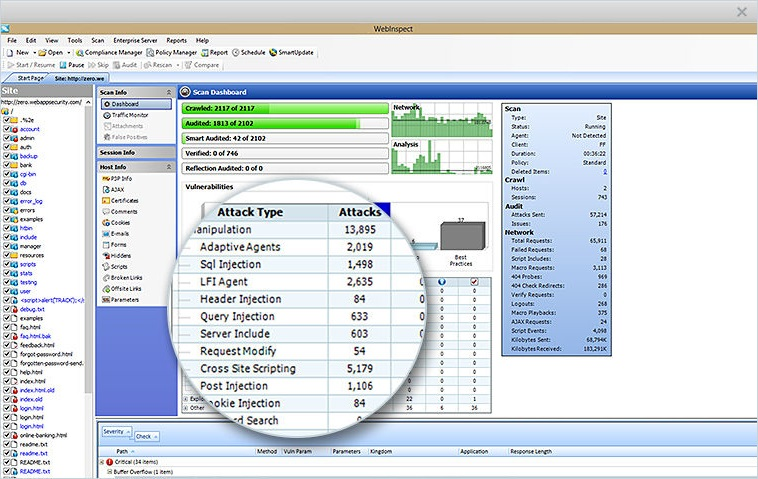Collapse the Scan Info panel
This screenshot has width=758, height=479.
click(167, 91)
